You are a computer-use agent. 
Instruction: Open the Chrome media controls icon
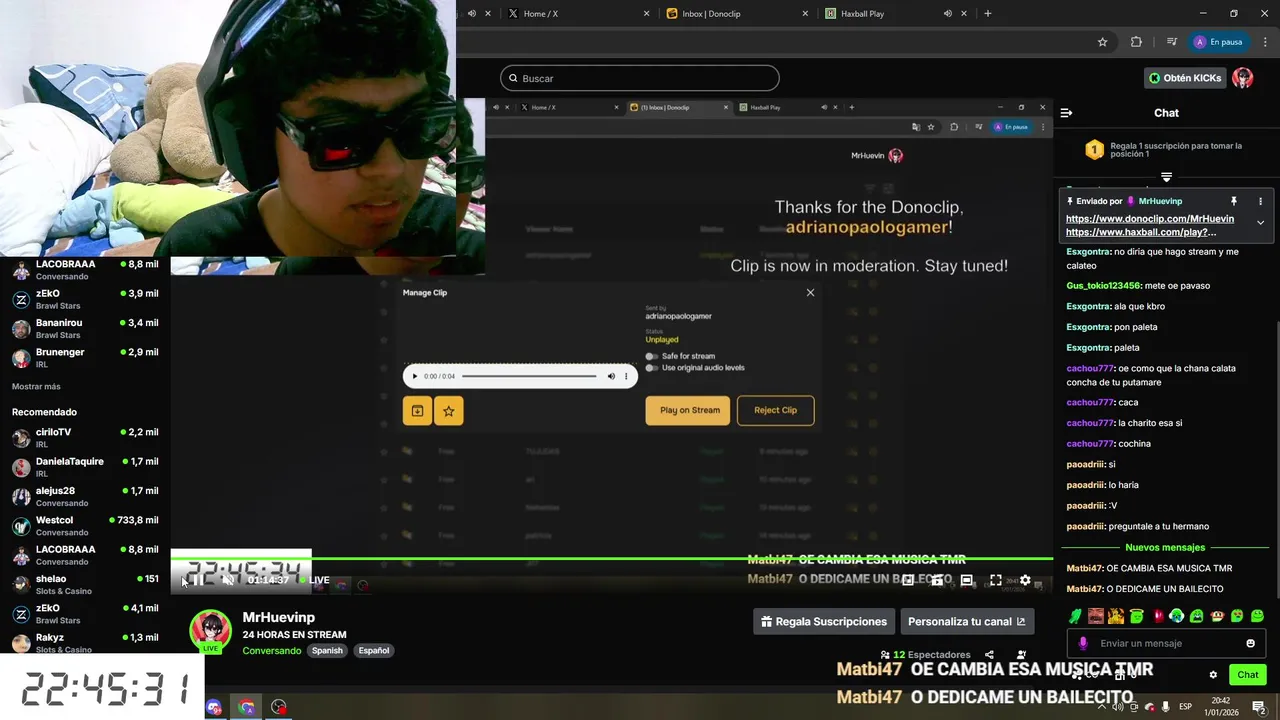click(x=1171, y=42)
